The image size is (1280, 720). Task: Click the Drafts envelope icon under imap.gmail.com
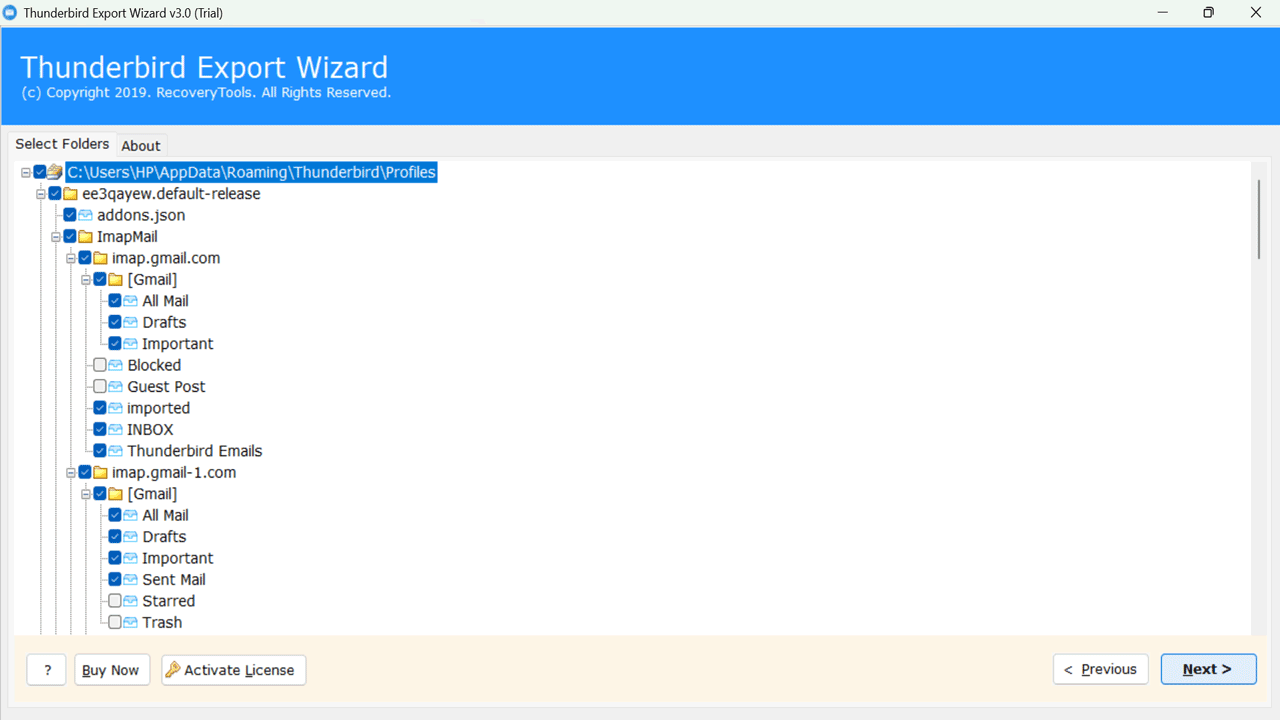130,323
